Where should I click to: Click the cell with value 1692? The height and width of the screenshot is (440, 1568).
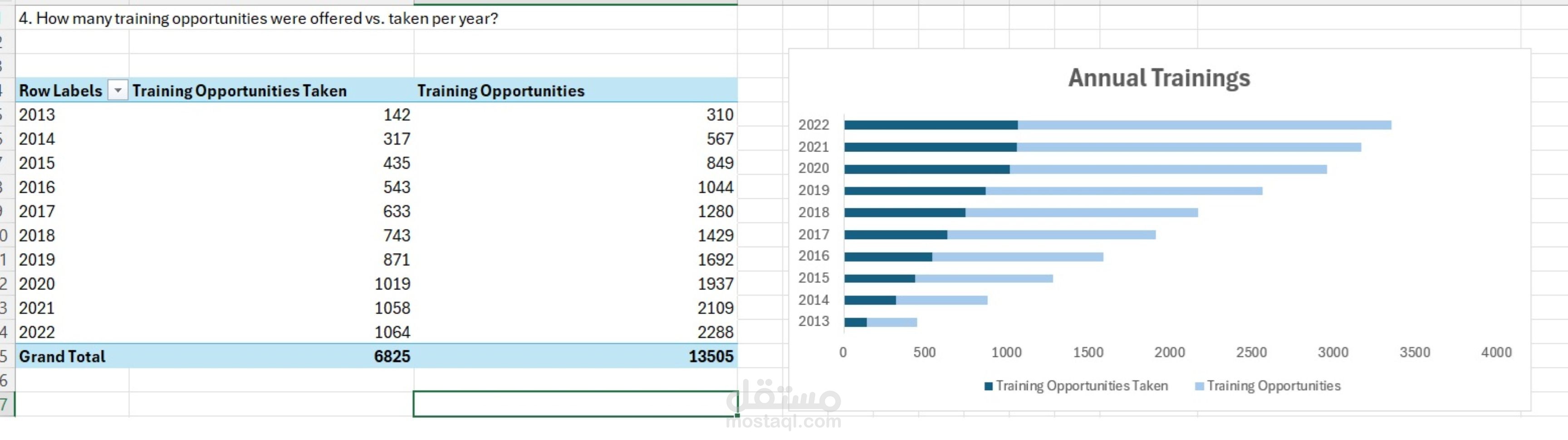tap(575, 260)
